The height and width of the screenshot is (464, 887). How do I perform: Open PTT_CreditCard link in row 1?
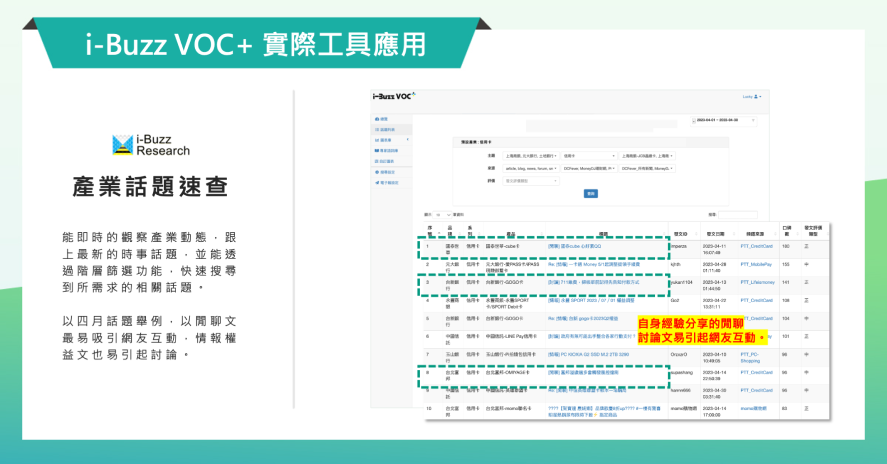(756, 246)
